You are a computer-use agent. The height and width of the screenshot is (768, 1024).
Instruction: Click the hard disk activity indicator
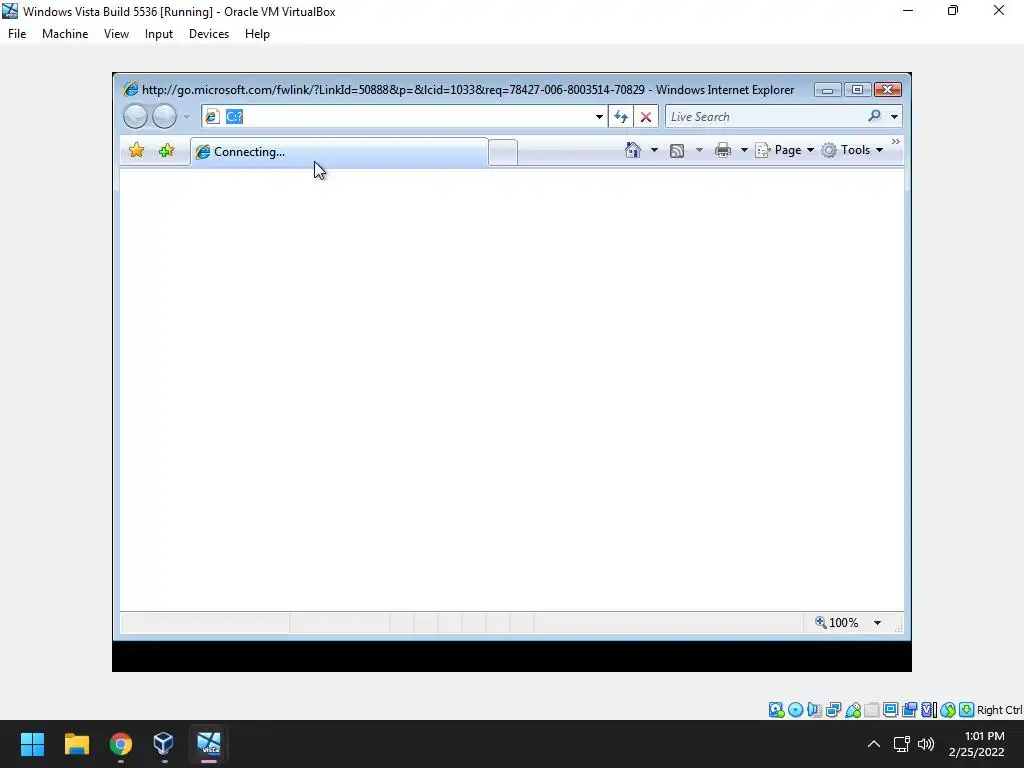[x=776, y=710]
